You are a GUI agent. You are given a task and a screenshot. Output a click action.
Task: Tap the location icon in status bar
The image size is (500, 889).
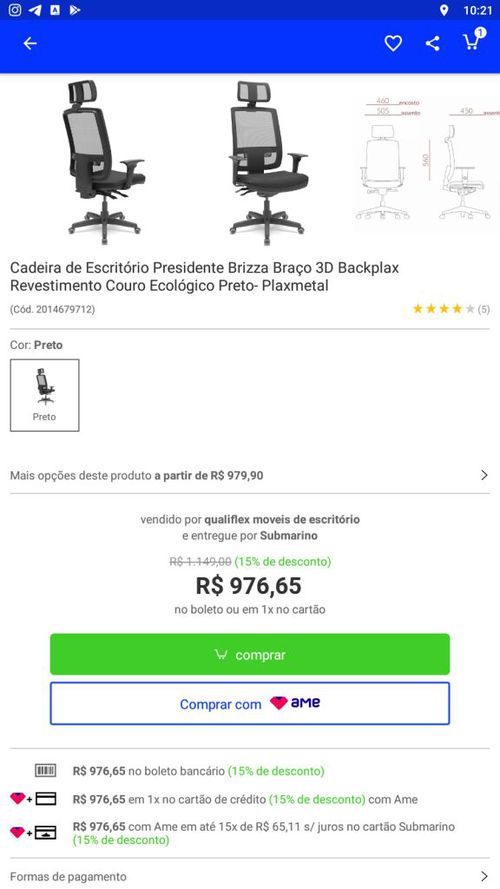(x=443, y=10)
